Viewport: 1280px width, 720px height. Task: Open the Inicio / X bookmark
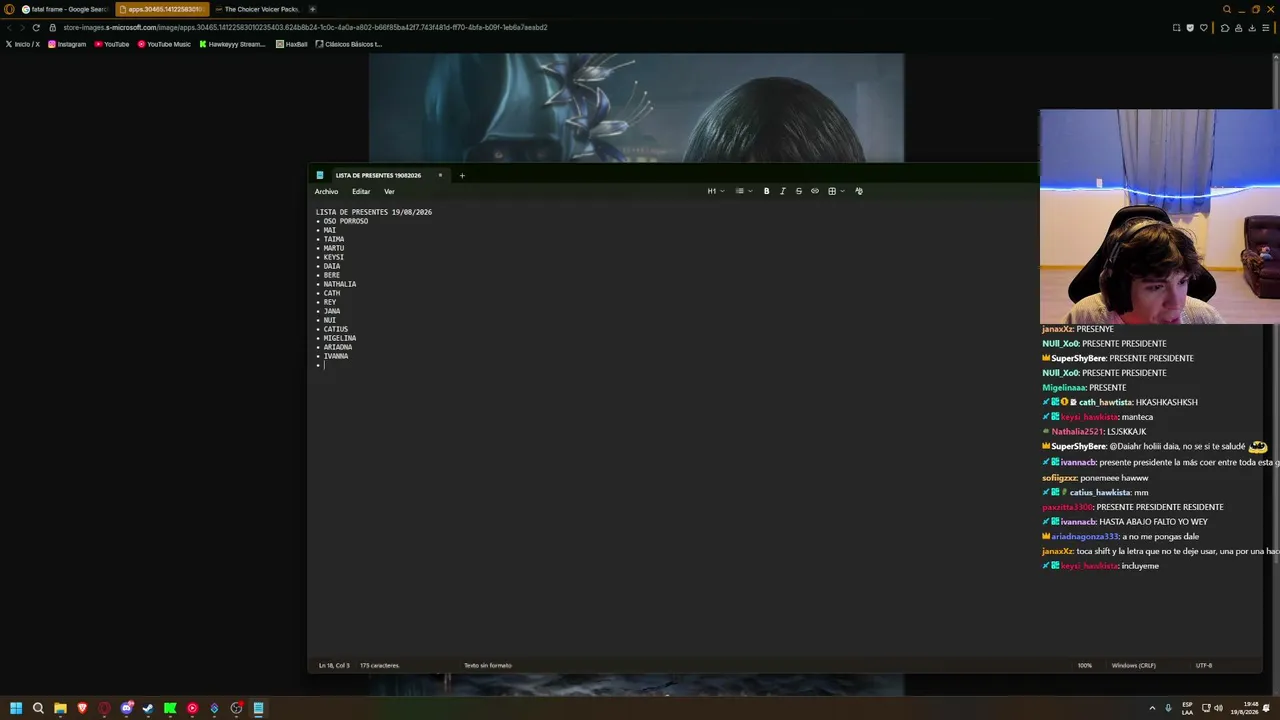(x=23, y=44)
